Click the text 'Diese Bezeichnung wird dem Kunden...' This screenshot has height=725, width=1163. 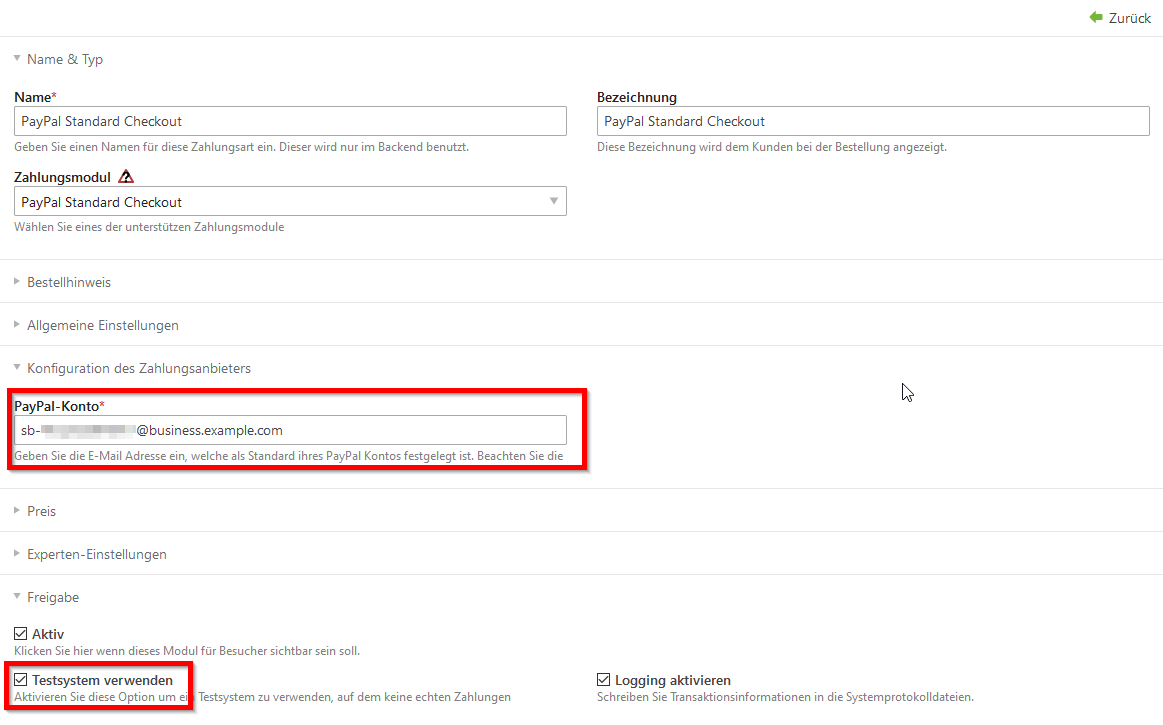[772, 147]
